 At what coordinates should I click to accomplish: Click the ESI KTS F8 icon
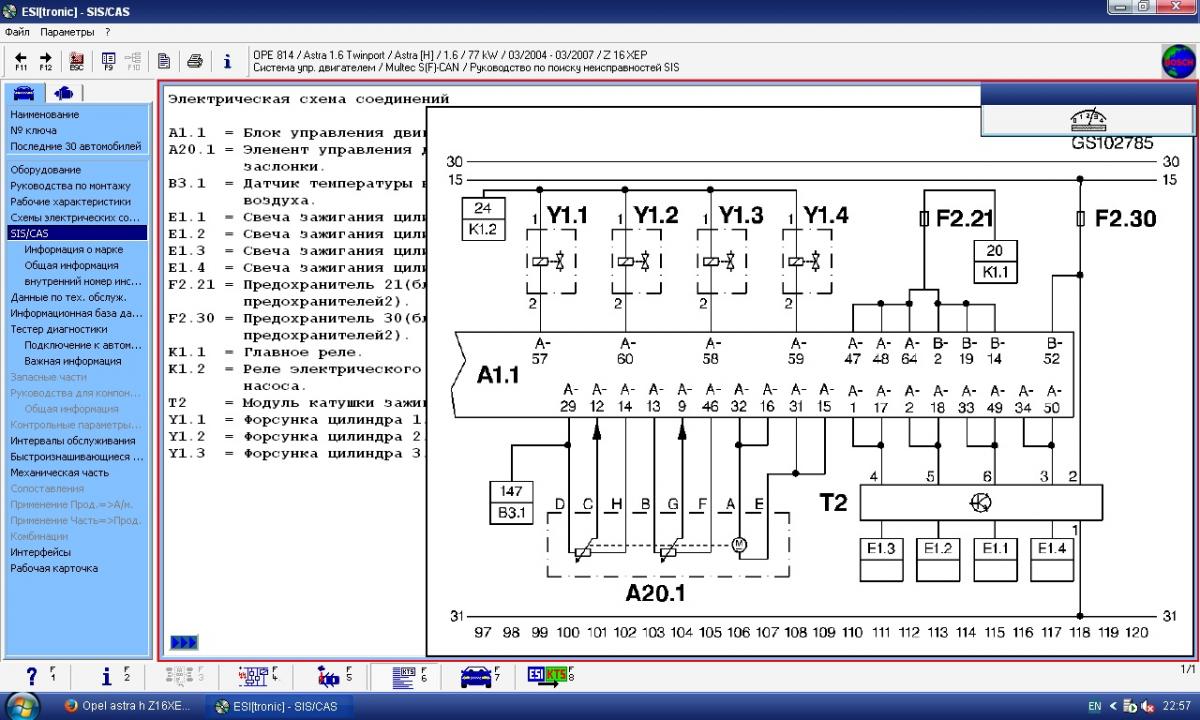(546, 677)
